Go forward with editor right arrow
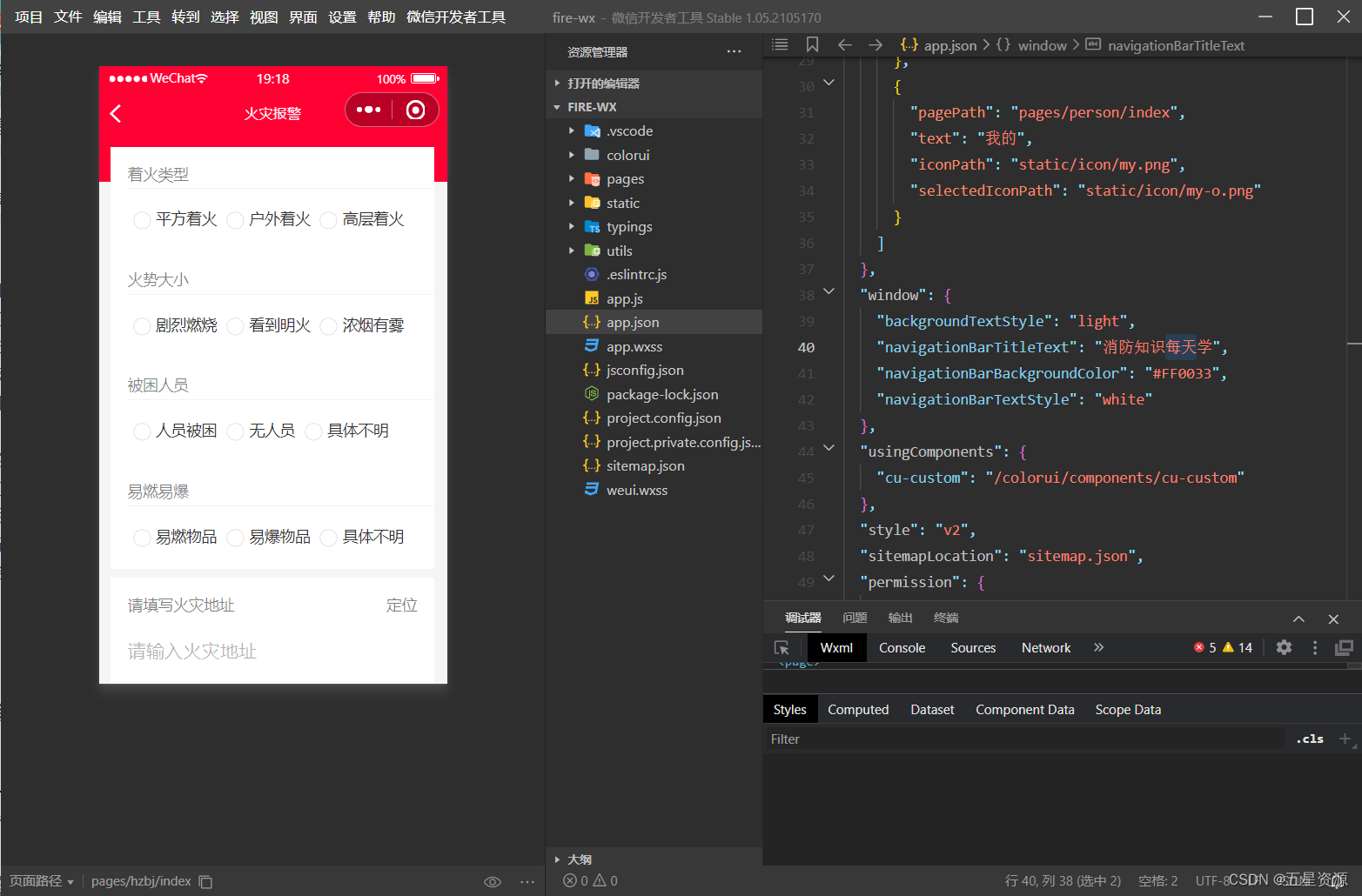The image size is (1362, 896). click(876, 44)
